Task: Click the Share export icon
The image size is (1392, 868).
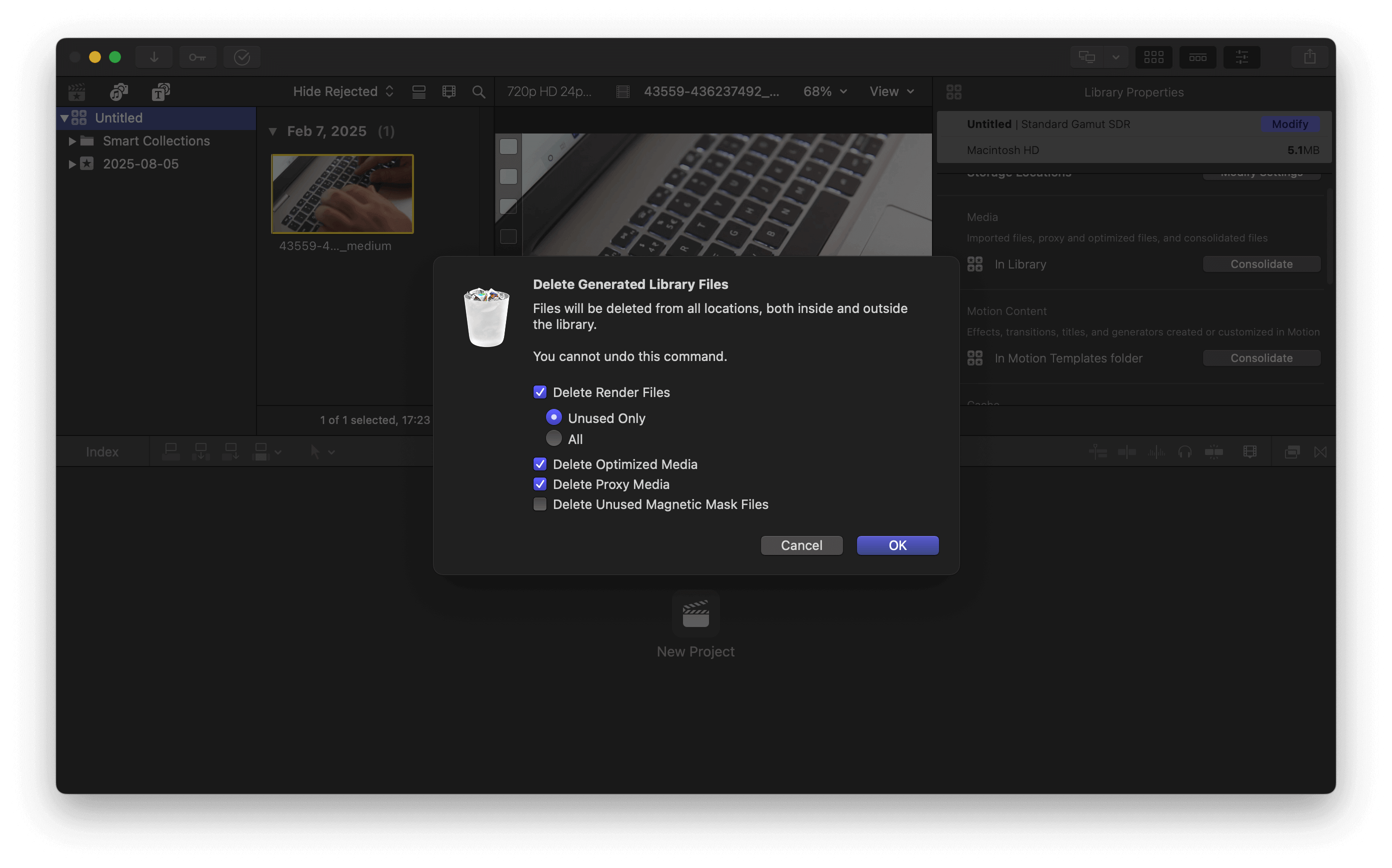Action: [1309, 57]
